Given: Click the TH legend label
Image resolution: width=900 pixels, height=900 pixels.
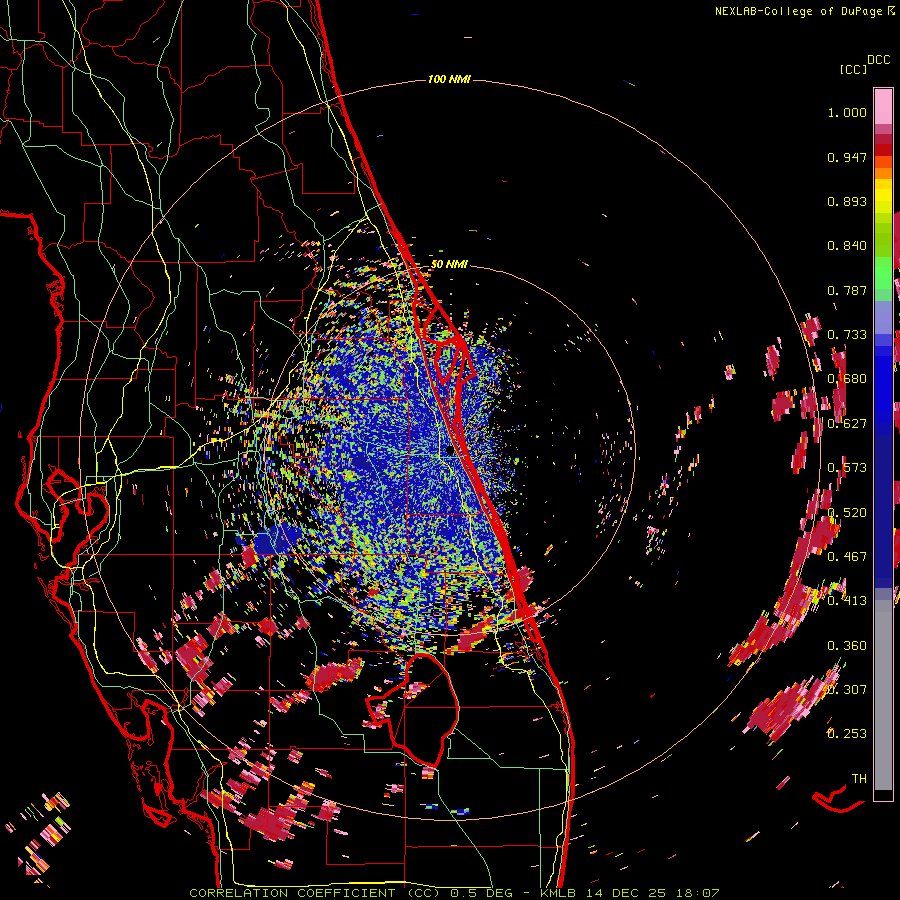Looking at the screenshot, I should click(x=859, y=779).
